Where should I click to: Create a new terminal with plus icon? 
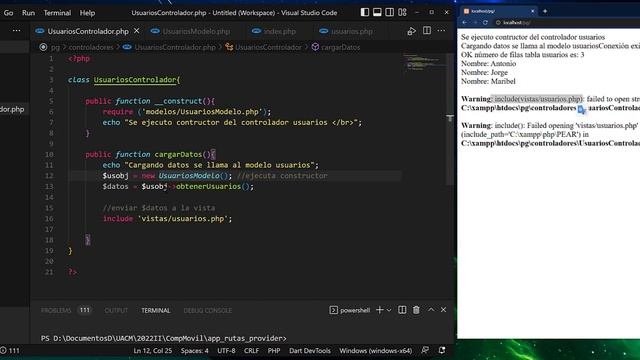click(380, 310)
